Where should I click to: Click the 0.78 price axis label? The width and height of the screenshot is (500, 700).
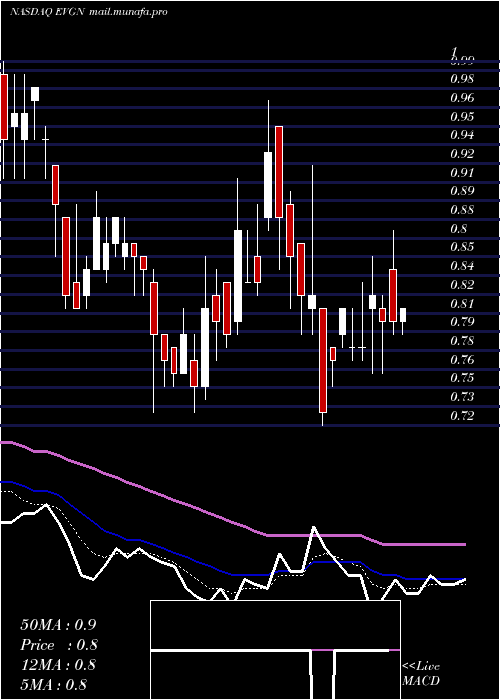pyautogui.click(x=462, y=341)
